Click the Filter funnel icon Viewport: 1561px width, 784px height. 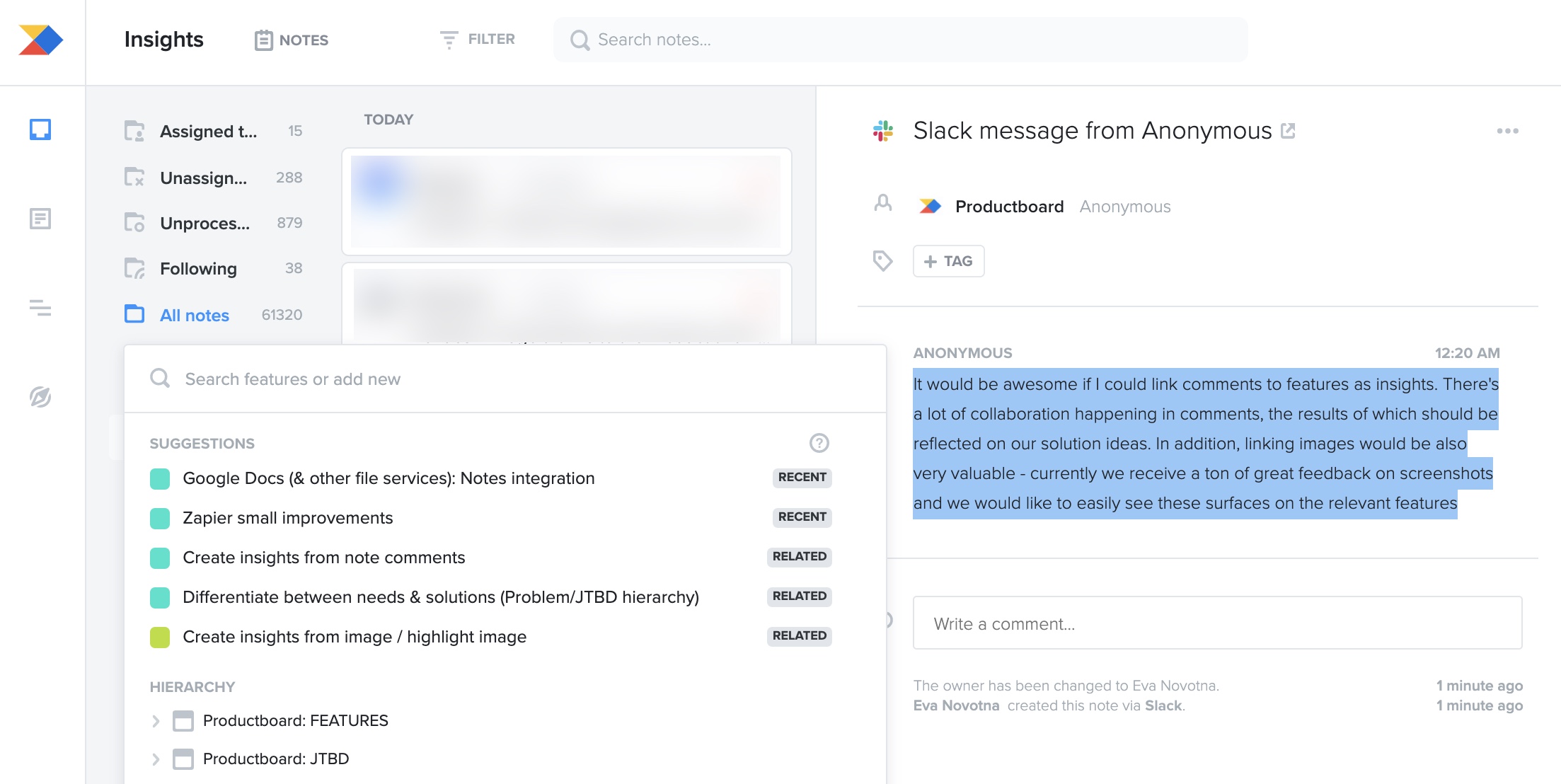tap(449, 40)
